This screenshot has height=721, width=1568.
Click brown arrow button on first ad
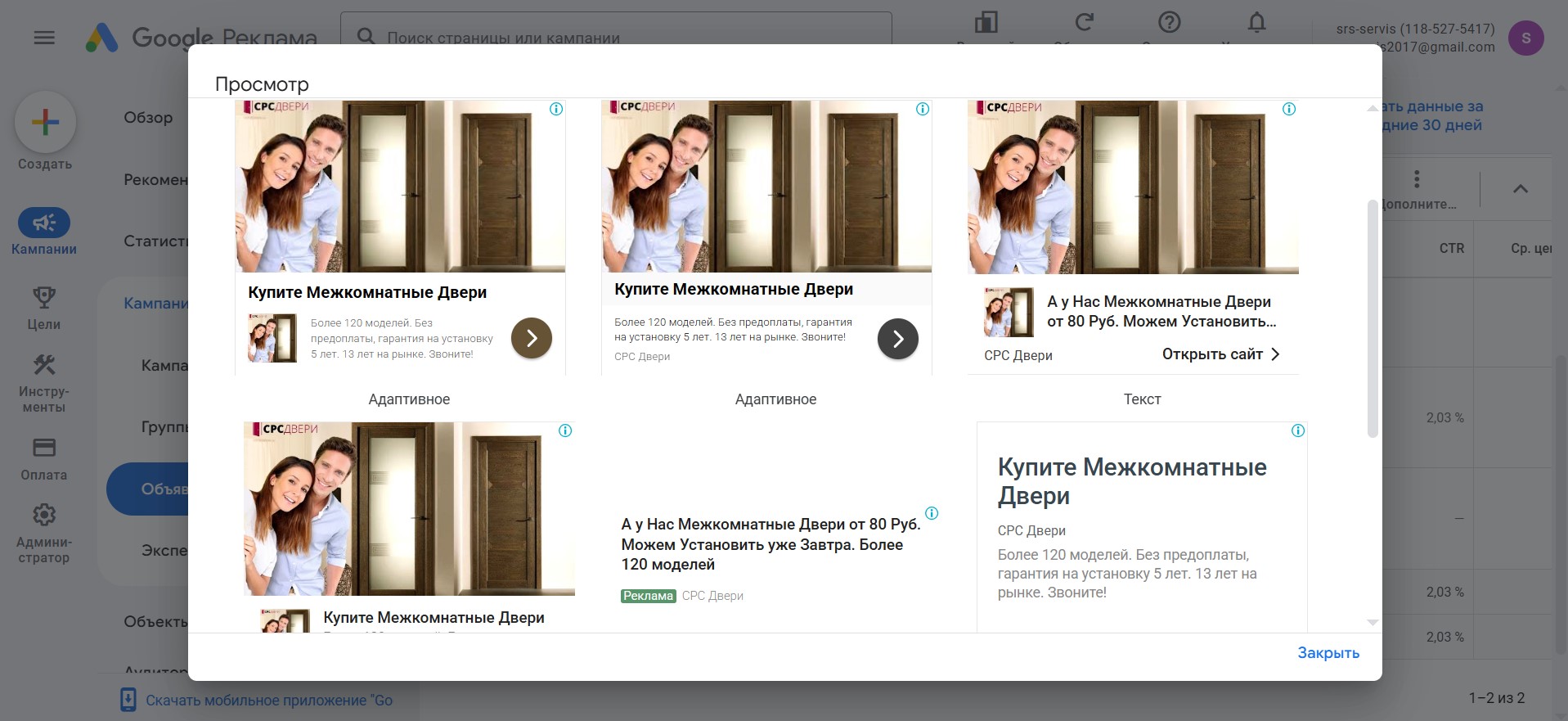[532, 338]
